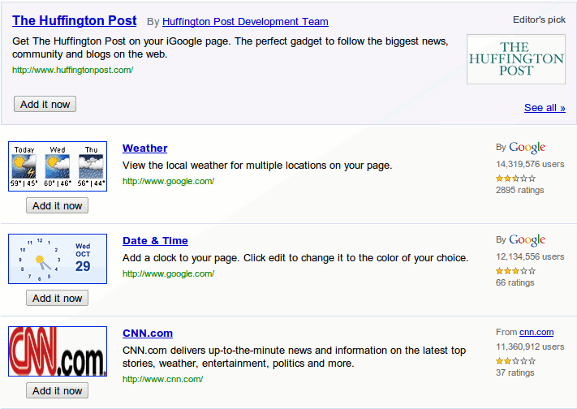Click the google.com URL under Weather

coord(168,181)
